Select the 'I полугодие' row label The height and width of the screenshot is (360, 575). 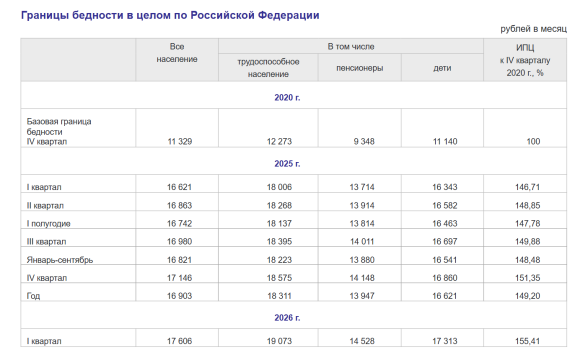pos(48,224)
